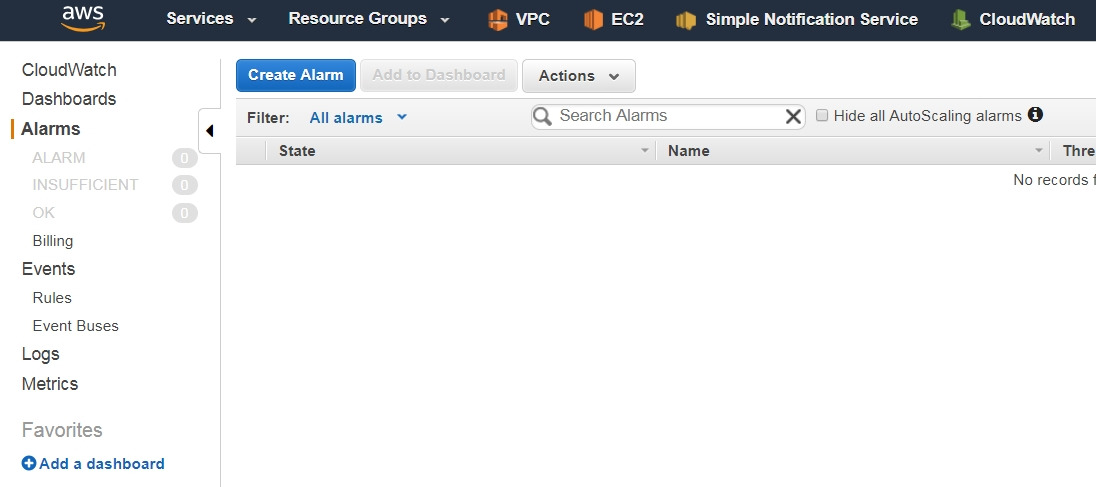Screen dimensions: 1096x487
Task: Click the magnifier icon in Search Alarms
Action: (542, 117)
